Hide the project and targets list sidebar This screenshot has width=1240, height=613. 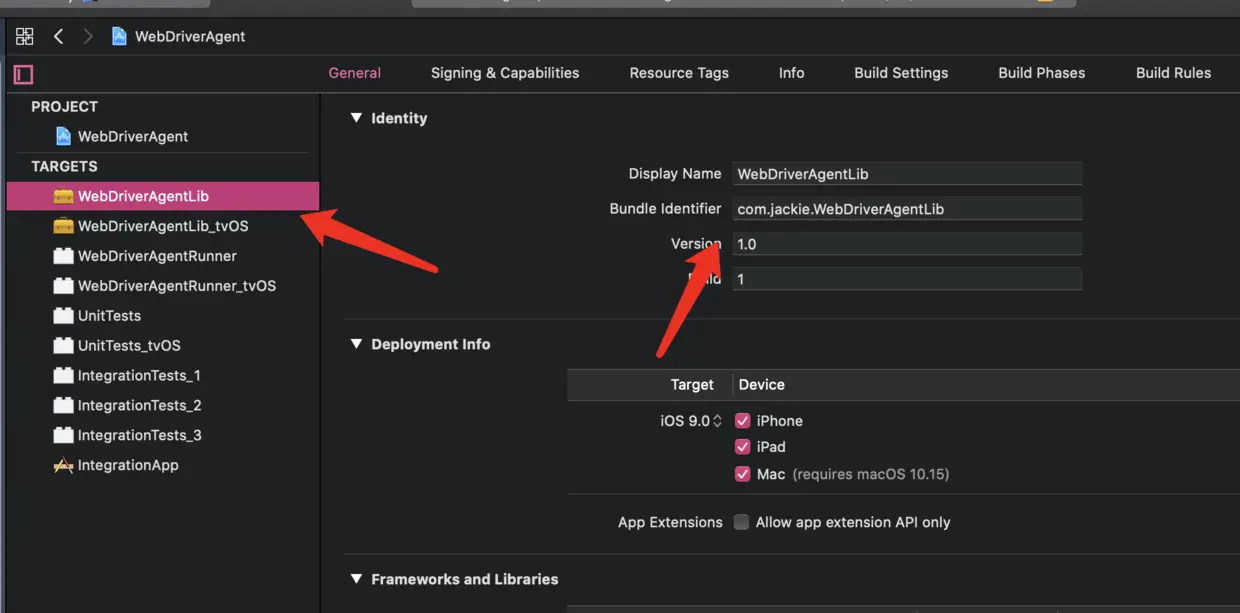pyautogui.click(x=24, y=74)
